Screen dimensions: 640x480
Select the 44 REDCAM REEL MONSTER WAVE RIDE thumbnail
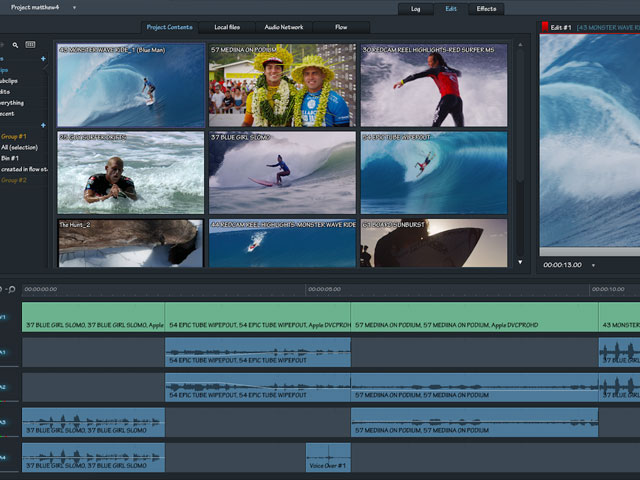282,244
